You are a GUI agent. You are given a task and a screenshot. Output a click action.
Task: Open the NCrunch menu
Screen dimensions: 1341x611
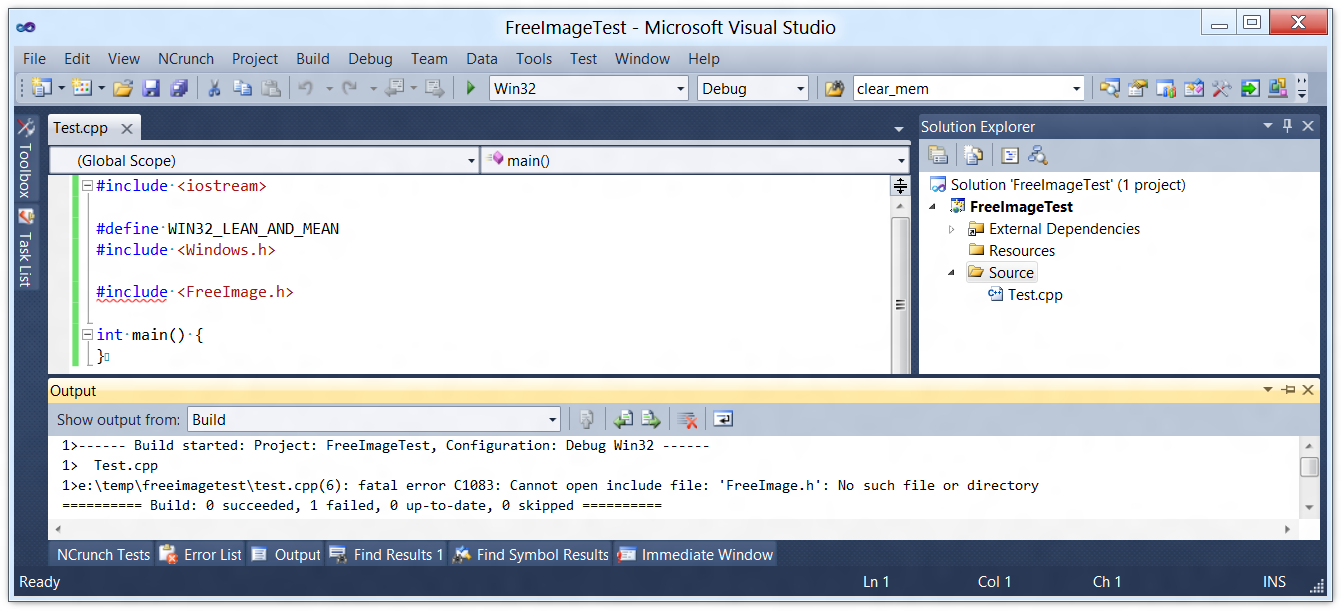pyautogui.click(x=186, y=58)
